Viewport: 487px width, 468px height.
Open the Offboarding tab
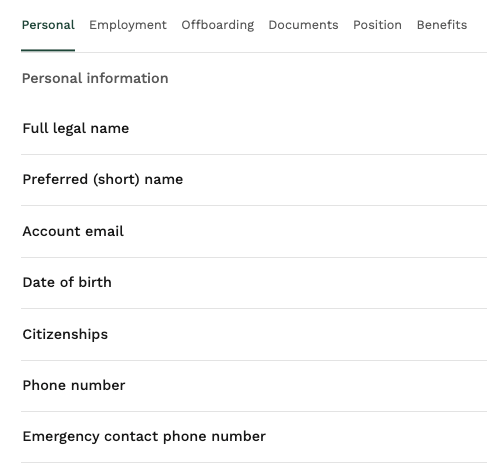(x=218, y=25)
